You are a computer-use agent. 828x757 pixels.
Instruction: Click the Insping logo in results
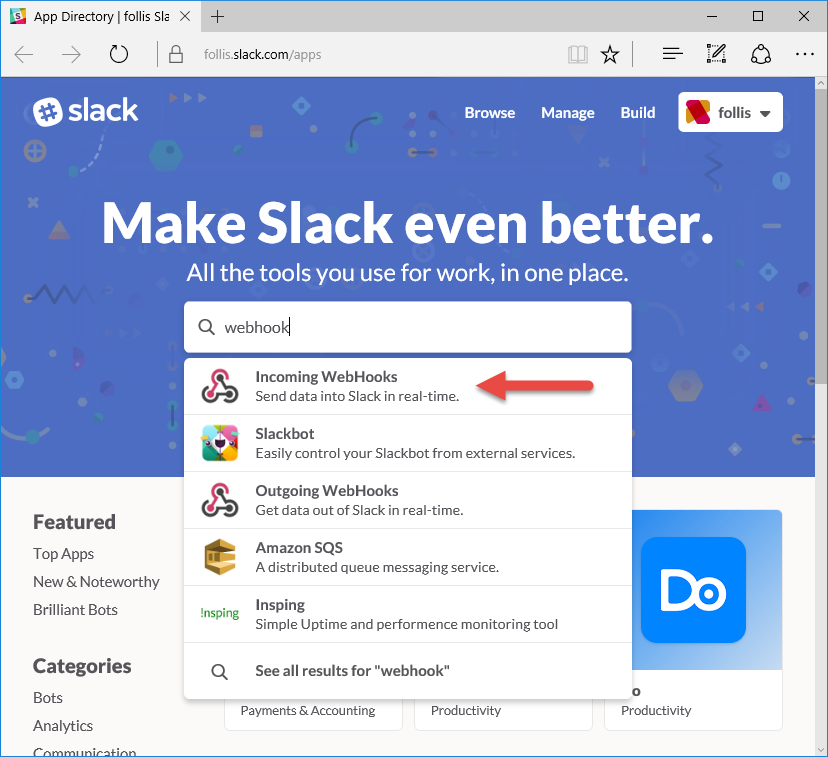pyautogui.click(x=220, y=613)
